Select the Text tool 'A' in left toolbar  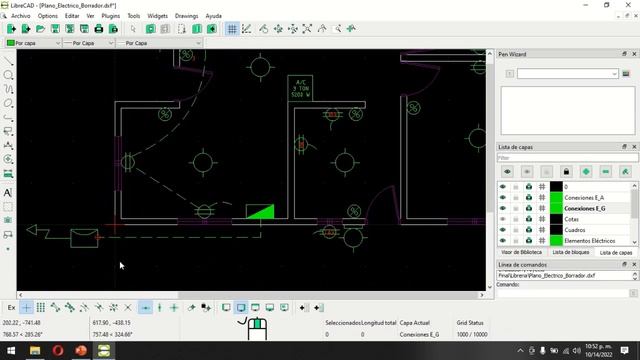pyautogui.click(x=8, y=193)
